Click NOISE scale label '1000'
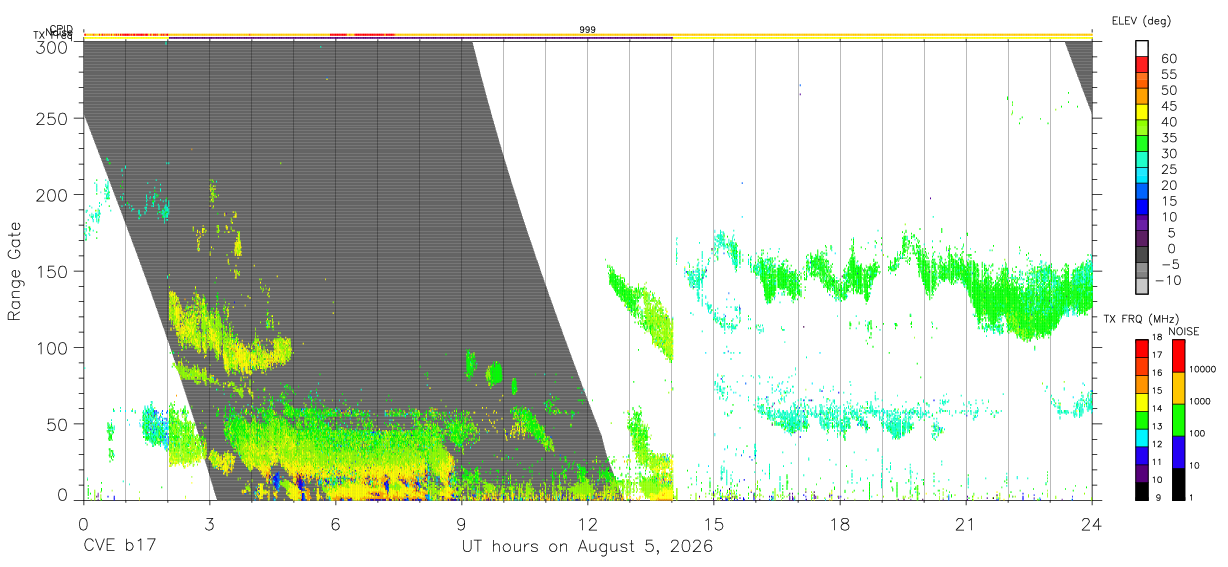This screenshot has height=567, width=1228. pos(1201,402)
